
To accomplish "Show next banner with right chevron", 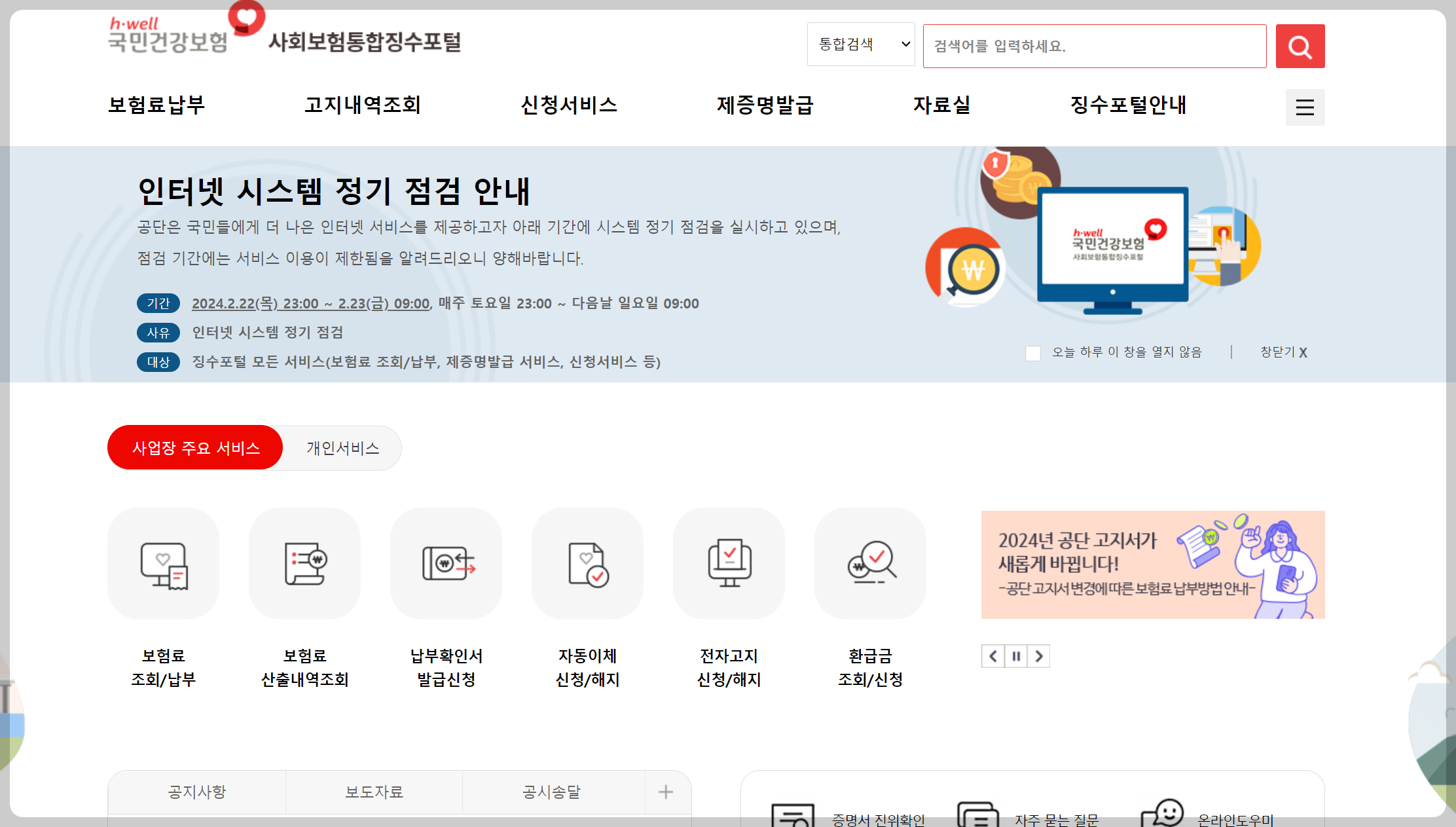I will pyautogui.click(x=1039, y=656).
